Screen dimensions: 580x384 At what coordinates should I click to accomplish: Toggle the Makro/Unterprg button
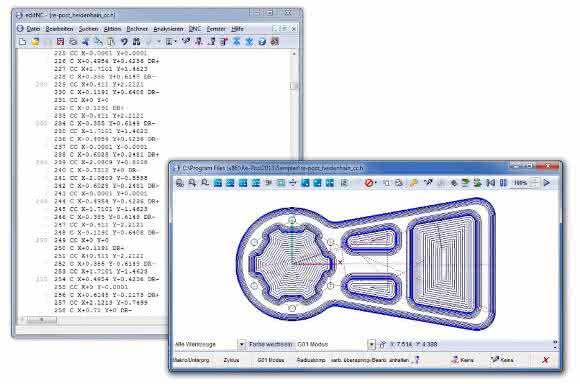192,360
